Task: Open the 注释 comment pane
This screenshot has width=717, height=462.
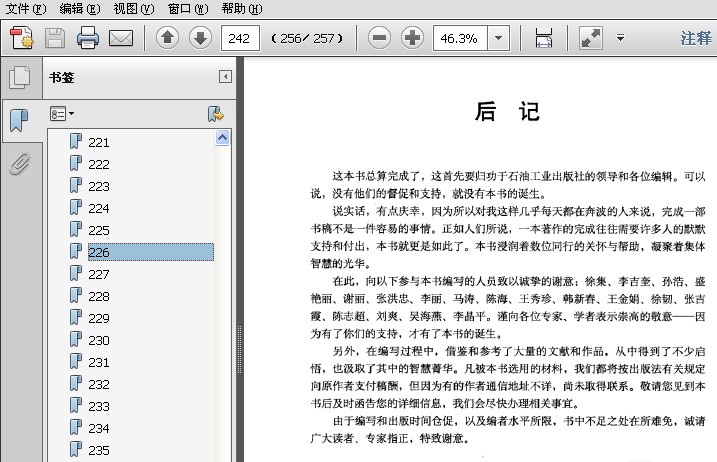Action: (x=696, y=39)
